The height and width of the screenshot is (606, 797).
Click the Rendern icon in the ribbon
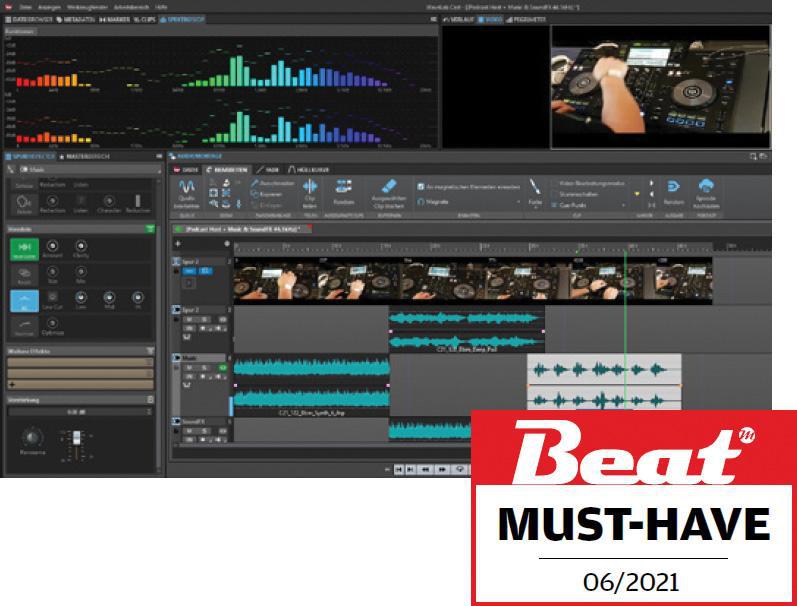click(x=673, y=187)
